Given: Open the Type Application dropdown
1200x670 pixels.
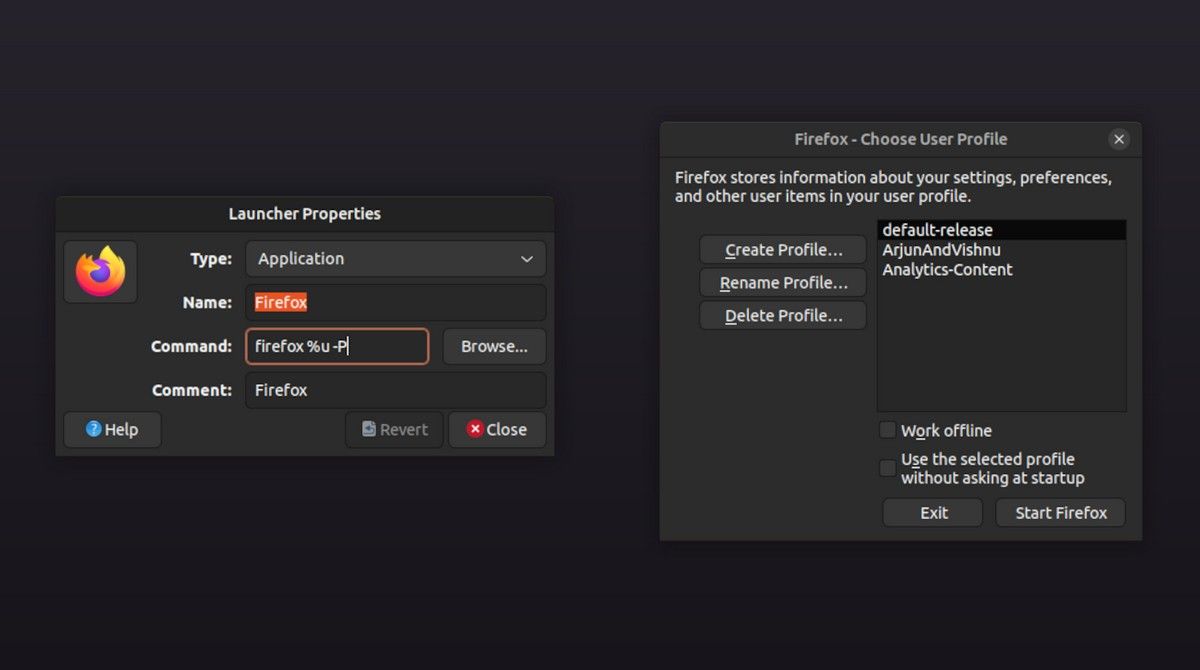Looking at the screenshot, I should [396, 258].
